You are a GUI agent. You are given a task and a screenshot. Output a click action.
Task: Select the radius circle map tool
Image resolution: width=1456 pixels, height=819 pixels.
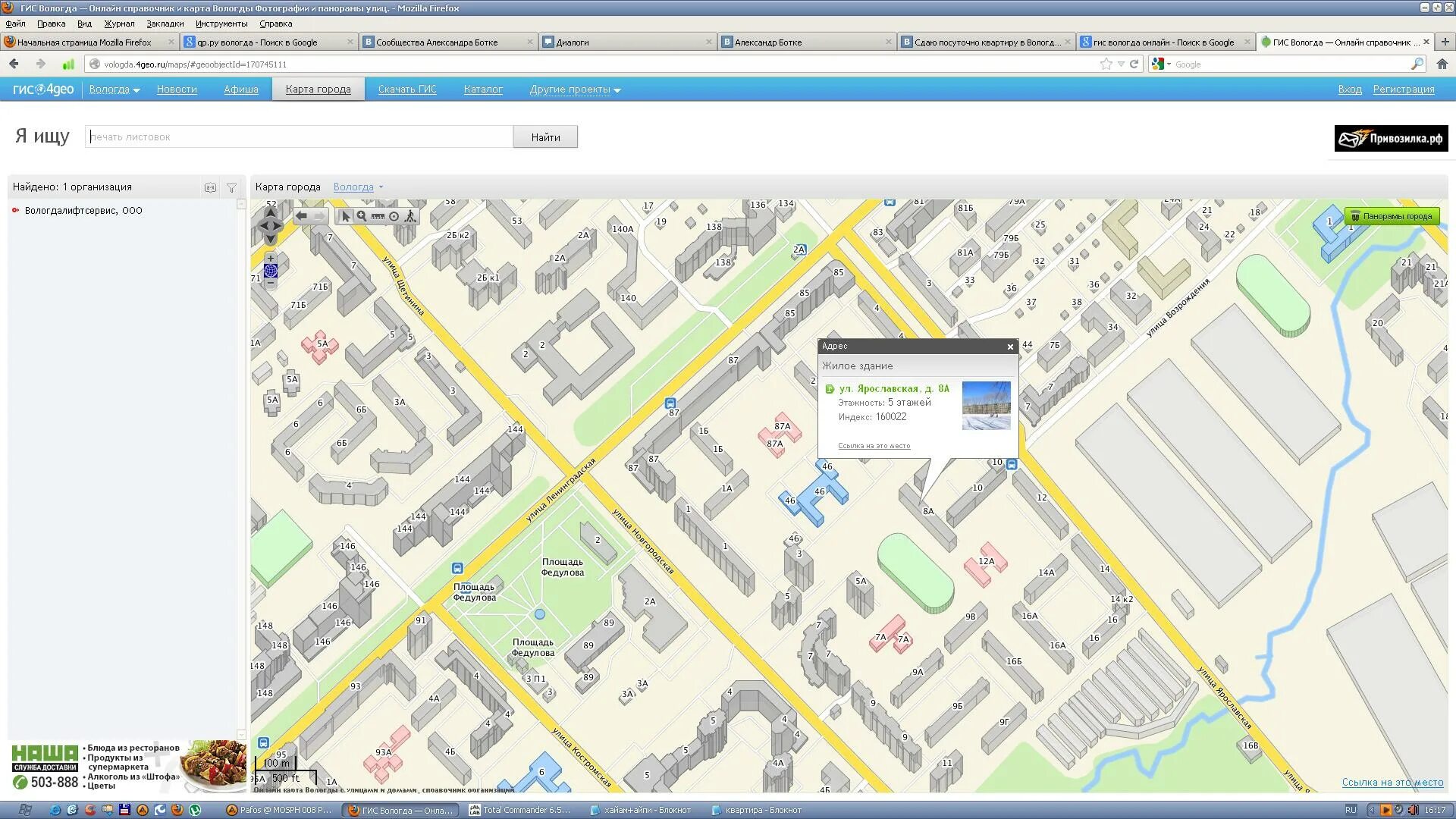(394, 216)
